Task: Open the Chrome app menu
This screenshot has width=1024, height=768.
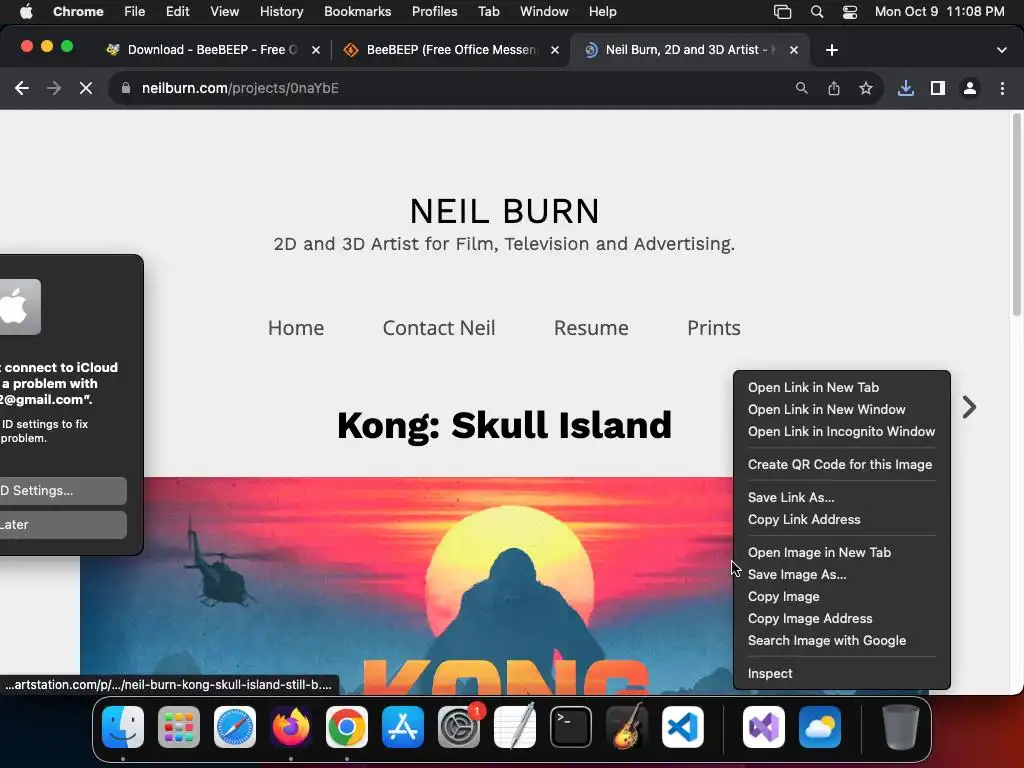Action: coord(78,12)
